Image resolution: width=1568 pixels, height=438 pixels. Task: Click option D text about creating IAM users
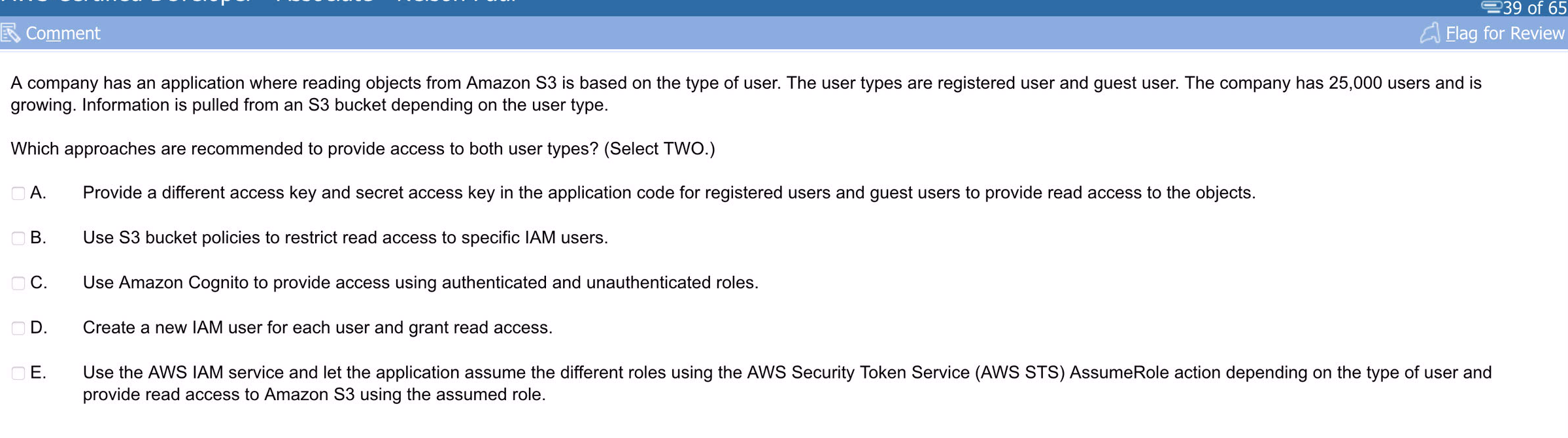click(x=318, y=328)
